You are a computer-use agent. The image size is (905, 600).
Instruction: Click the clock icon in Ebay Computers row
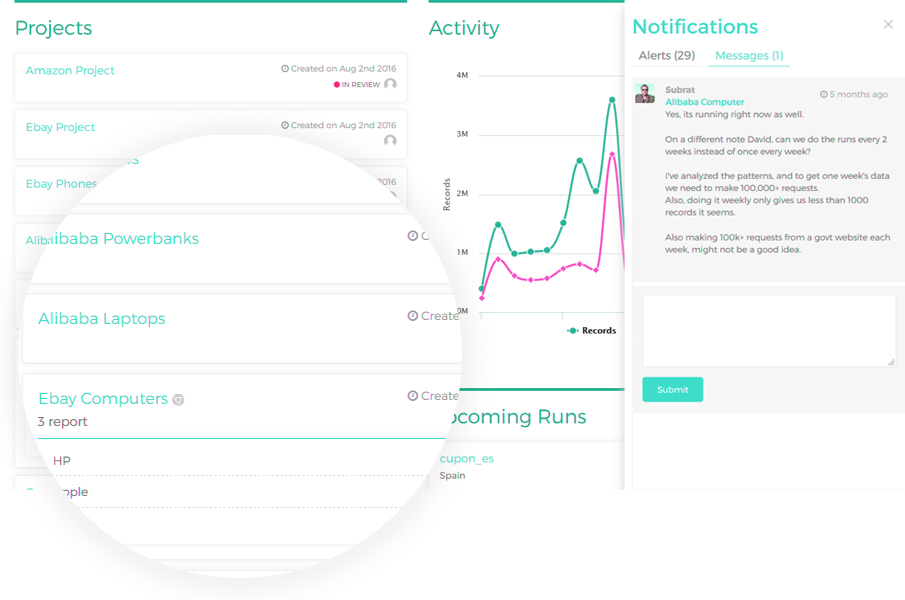coord(413,396)
